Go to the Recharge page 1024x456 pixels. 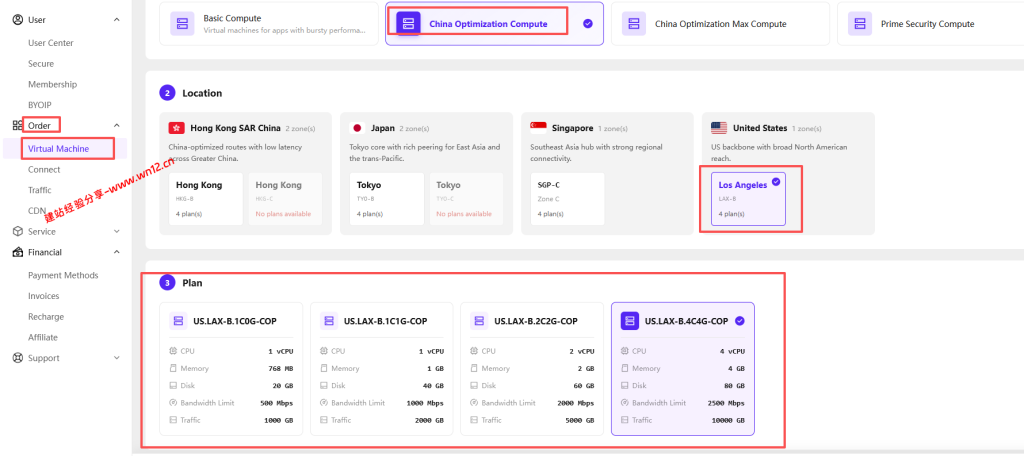pyautogui.click(x=46, y=317)
